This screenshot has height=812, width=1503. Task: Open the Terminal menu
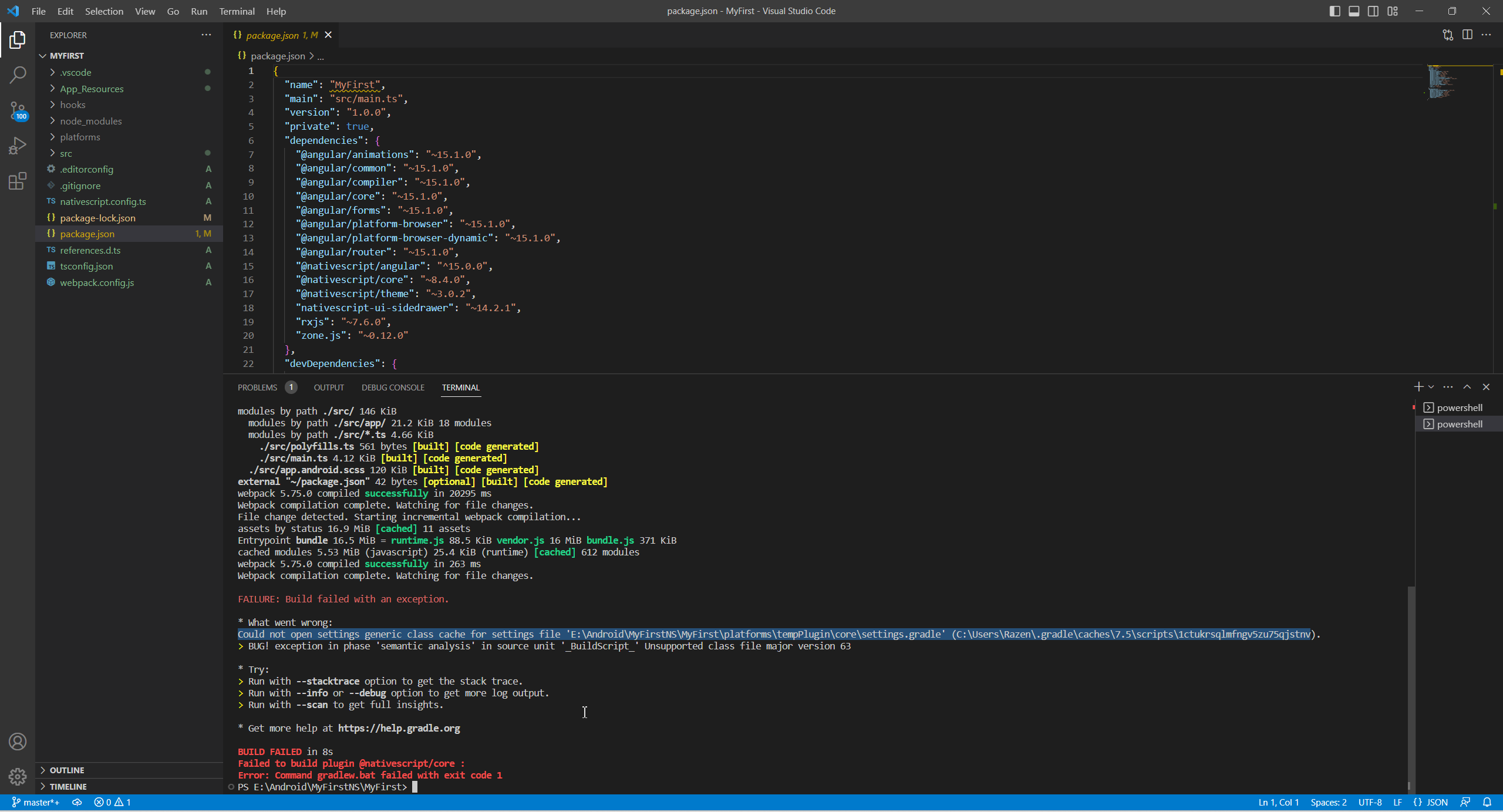click(237, 11)
